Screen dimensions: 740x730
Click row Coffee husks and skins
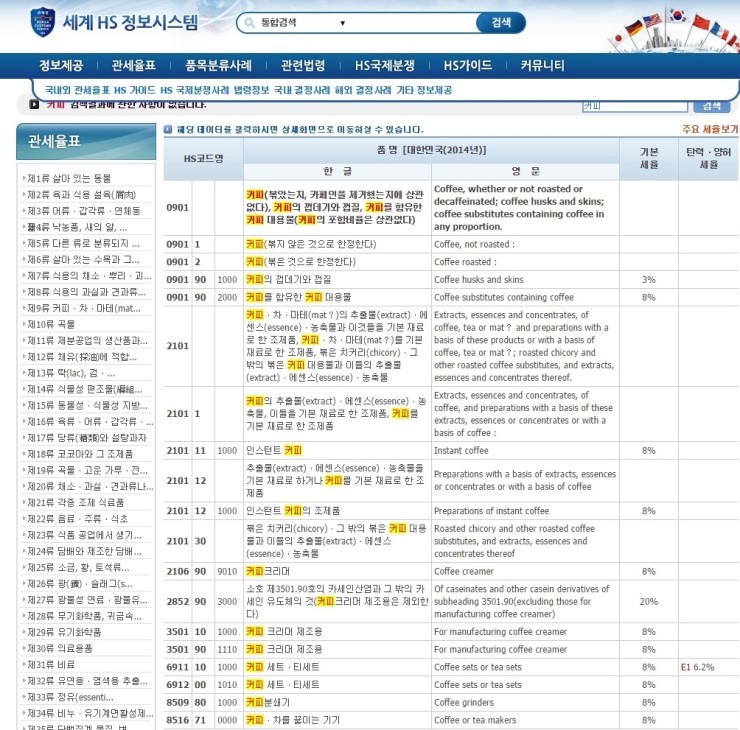pos(451,280)
